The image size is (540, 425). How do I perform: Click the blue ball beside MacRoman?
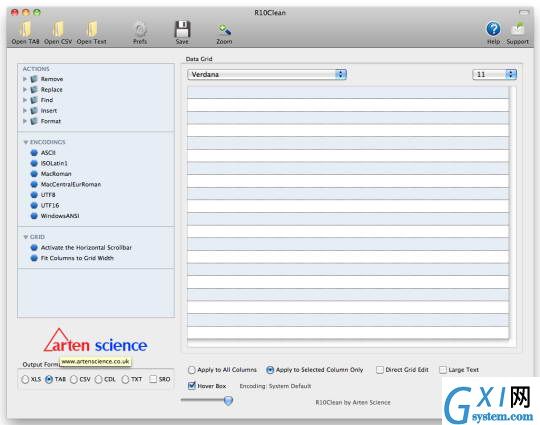(34, 174)
